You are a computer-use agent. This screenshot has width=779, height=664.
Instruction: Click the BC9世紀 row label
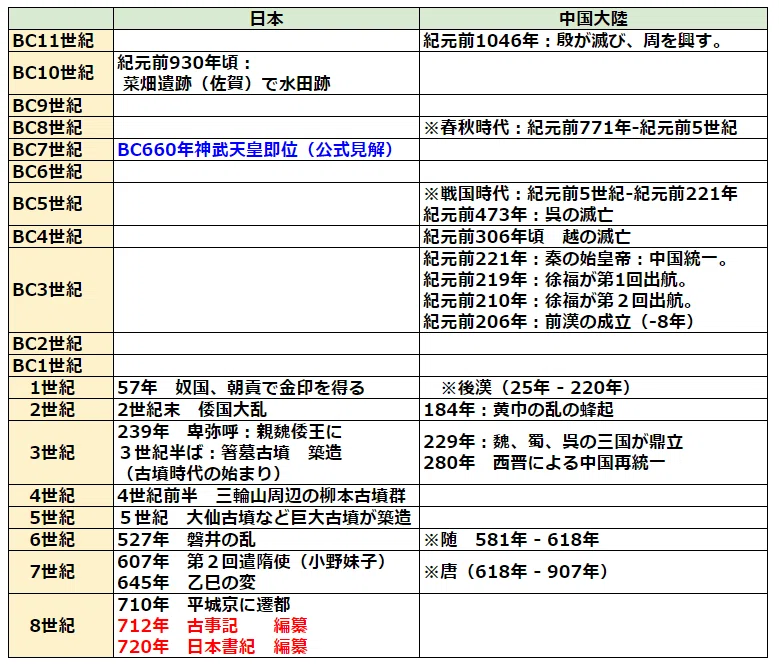(x=47, y=106)
